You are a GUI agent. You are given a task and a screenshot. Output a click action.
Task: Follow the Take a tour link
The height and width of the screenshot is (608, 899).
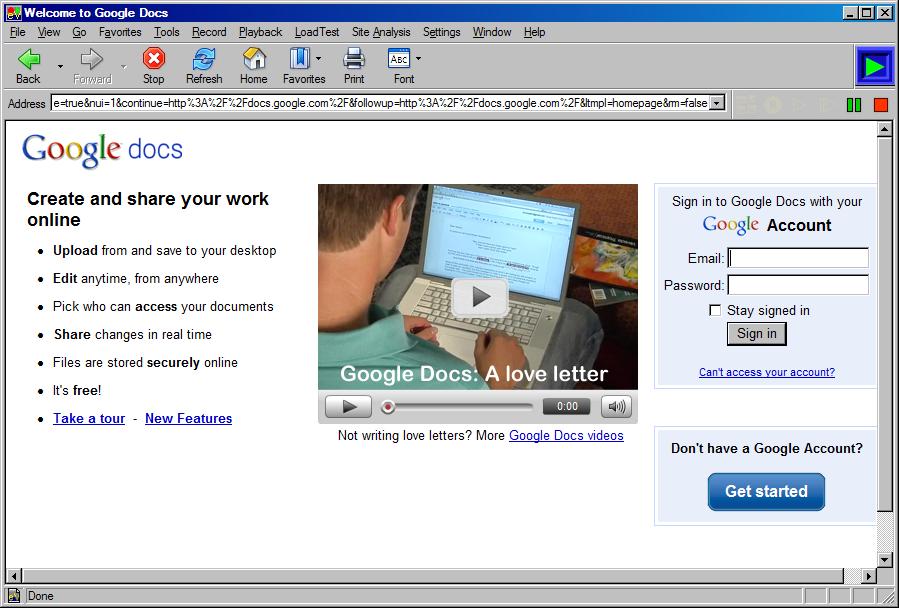(89, 419)
